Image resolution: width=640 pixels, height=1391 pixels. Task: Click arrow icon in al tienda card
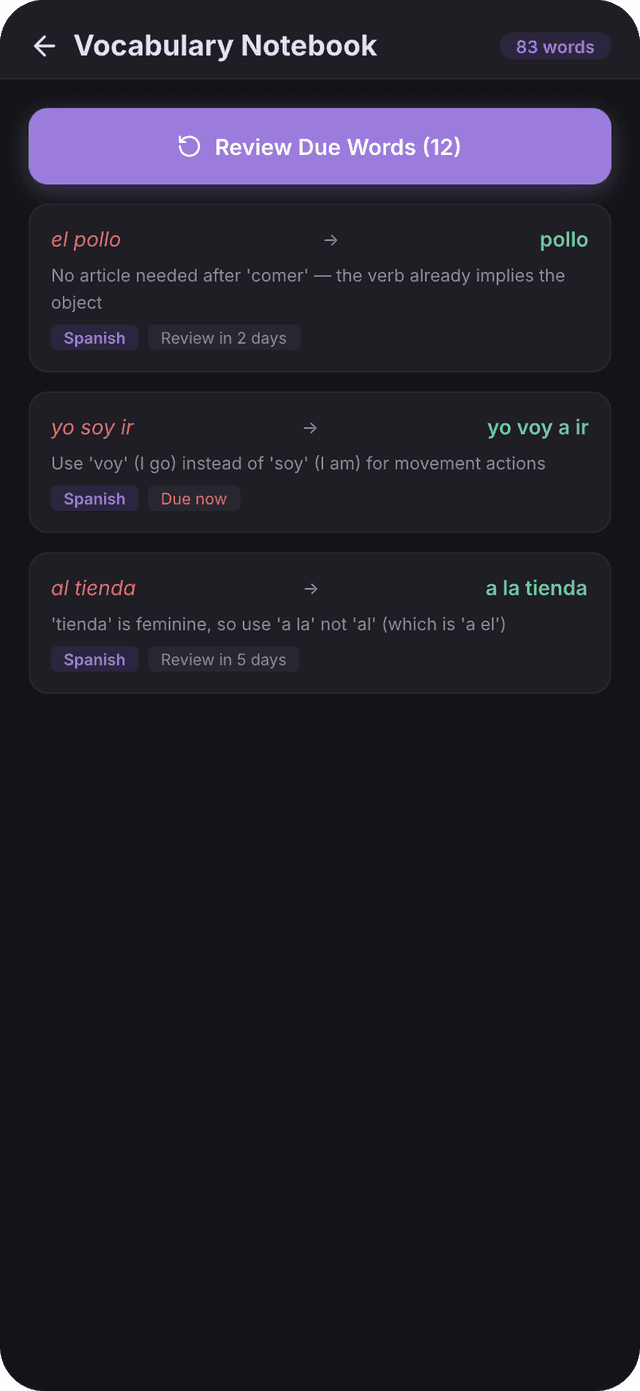[311, 589]
